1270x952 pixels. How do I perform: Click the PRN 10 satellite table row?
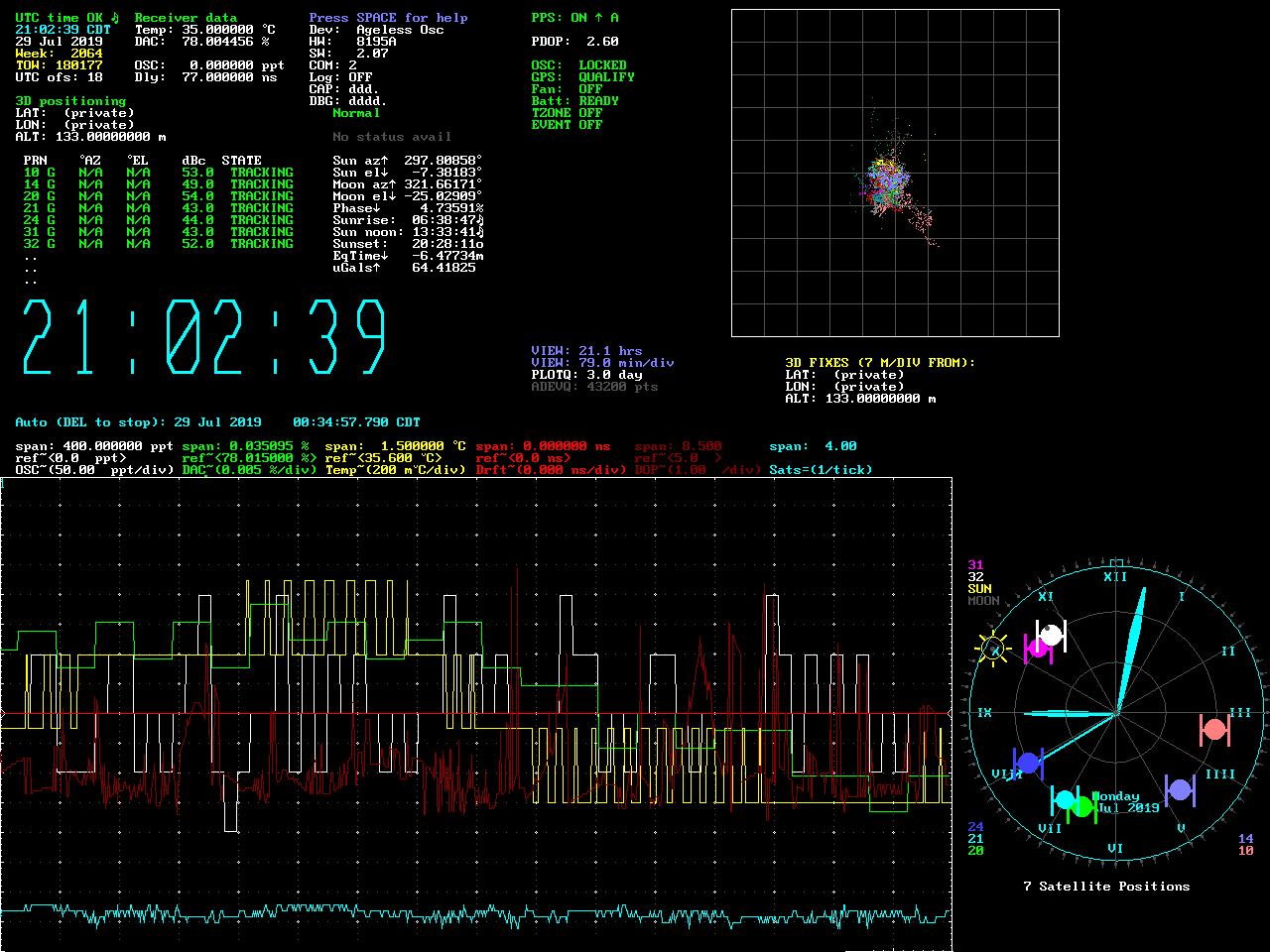point(158,173)
